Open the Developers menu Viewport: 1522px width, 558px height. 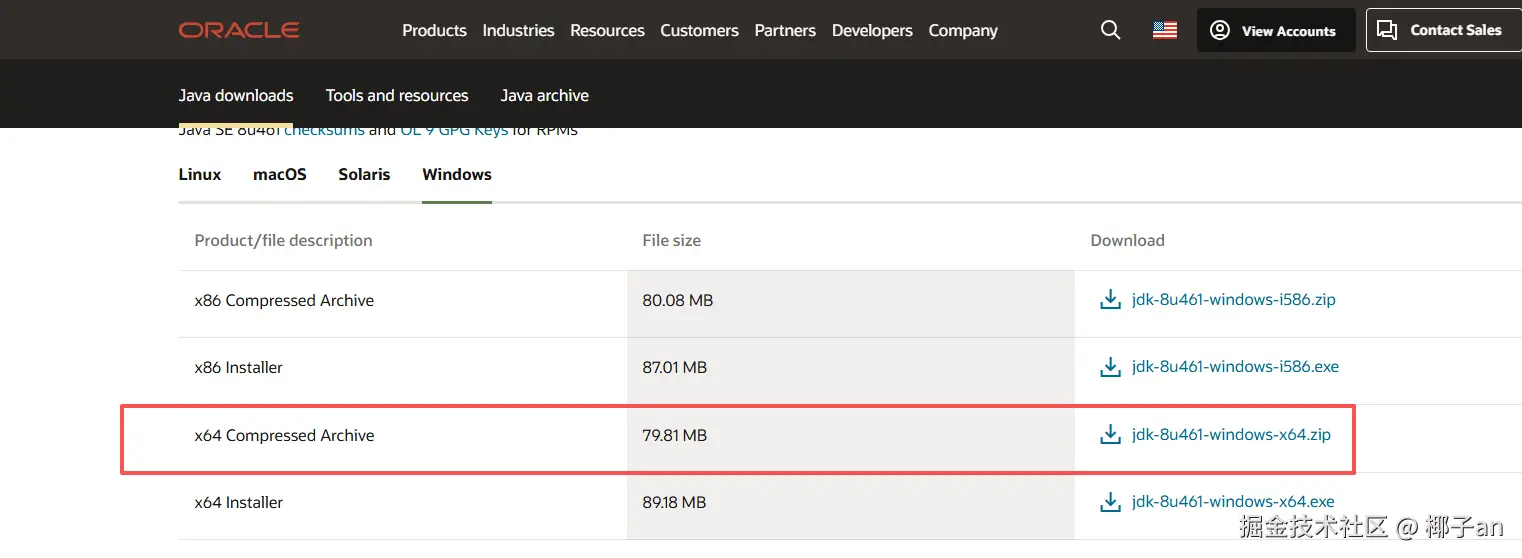(x=872, y=30)
